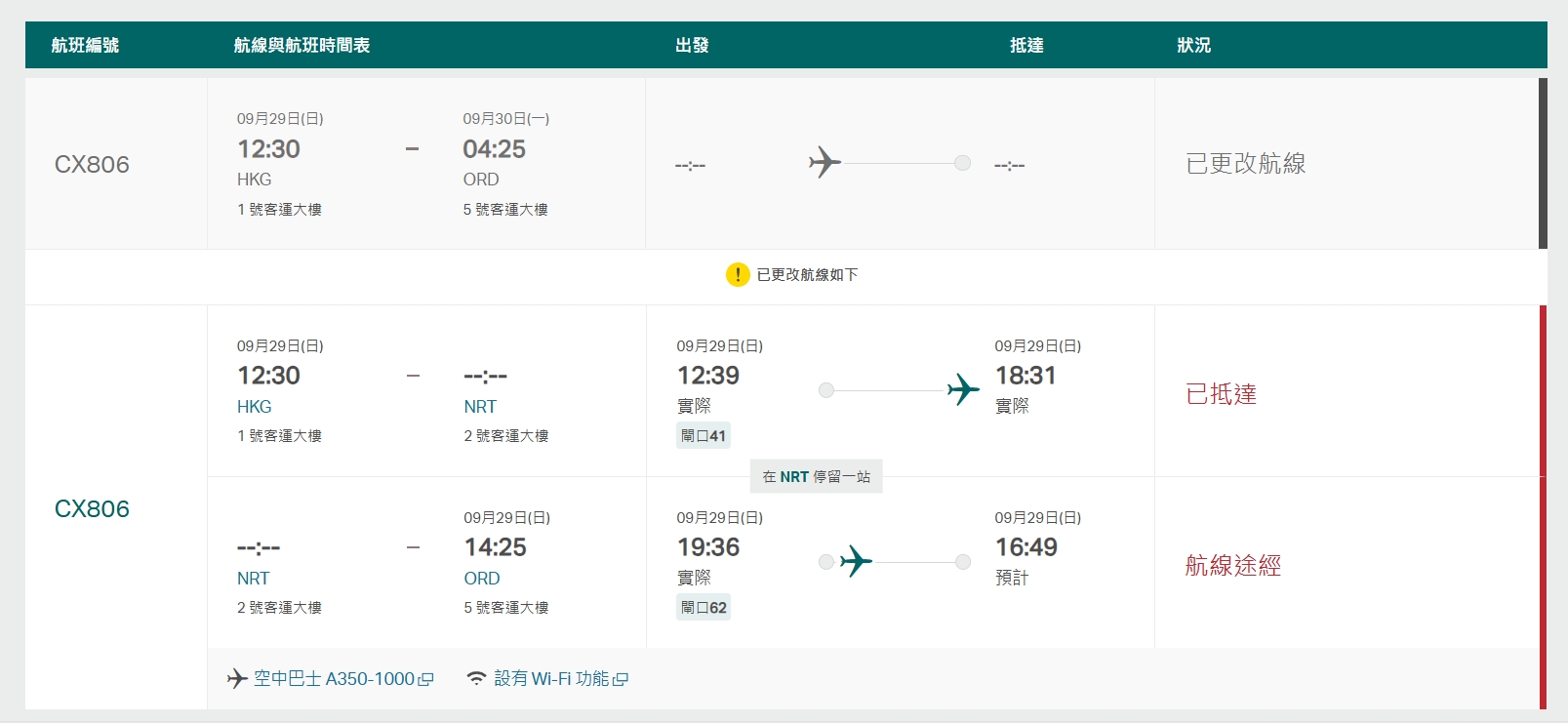1568x723 pixels.
Task: Click NRT arrival airport code in first leg
Action: (480, 406)
